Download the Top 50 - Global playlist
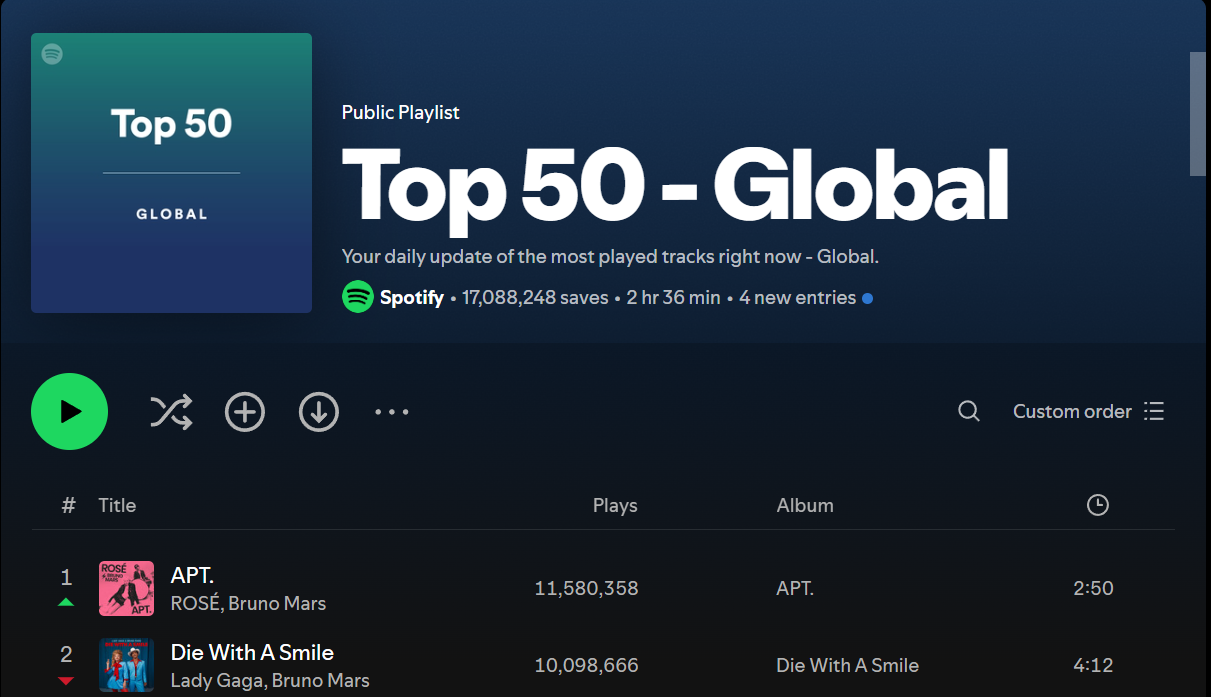 point(318,411)
